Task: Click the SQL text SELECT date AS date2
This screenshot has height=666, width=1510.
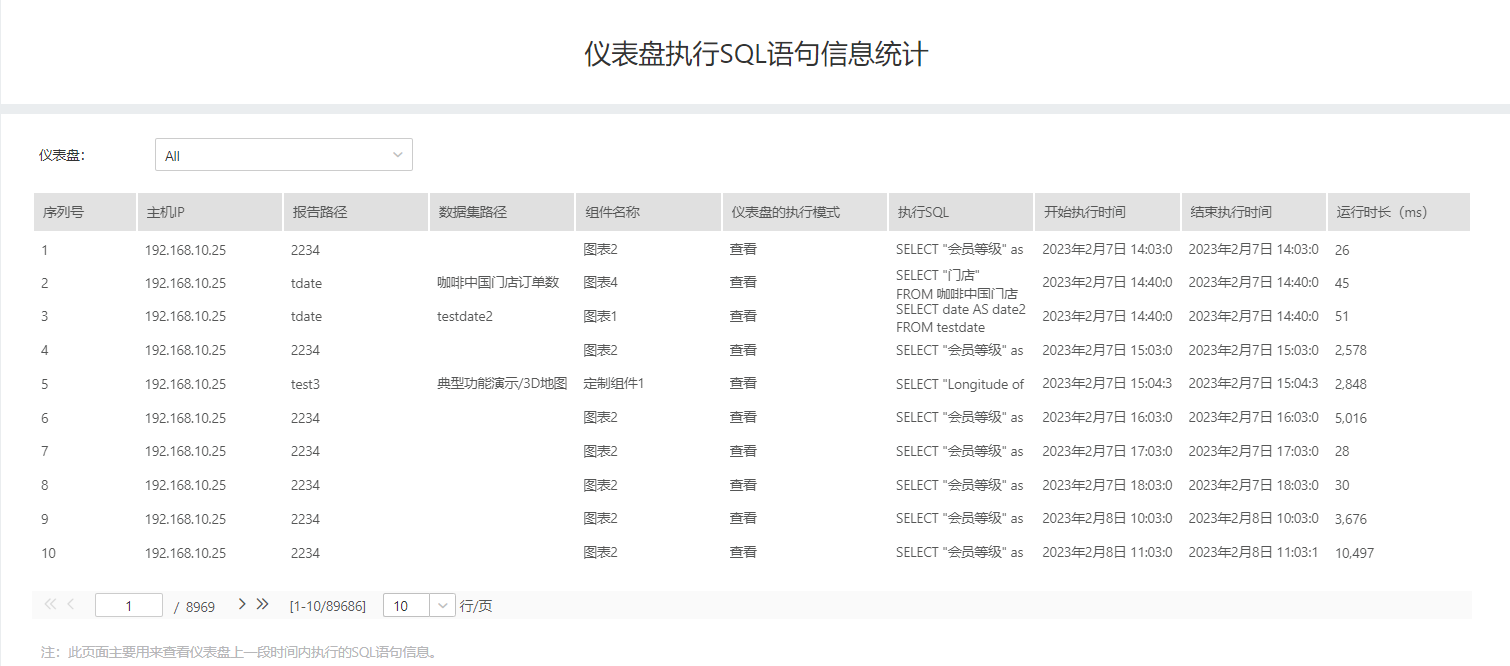Action: coord(960,309)
